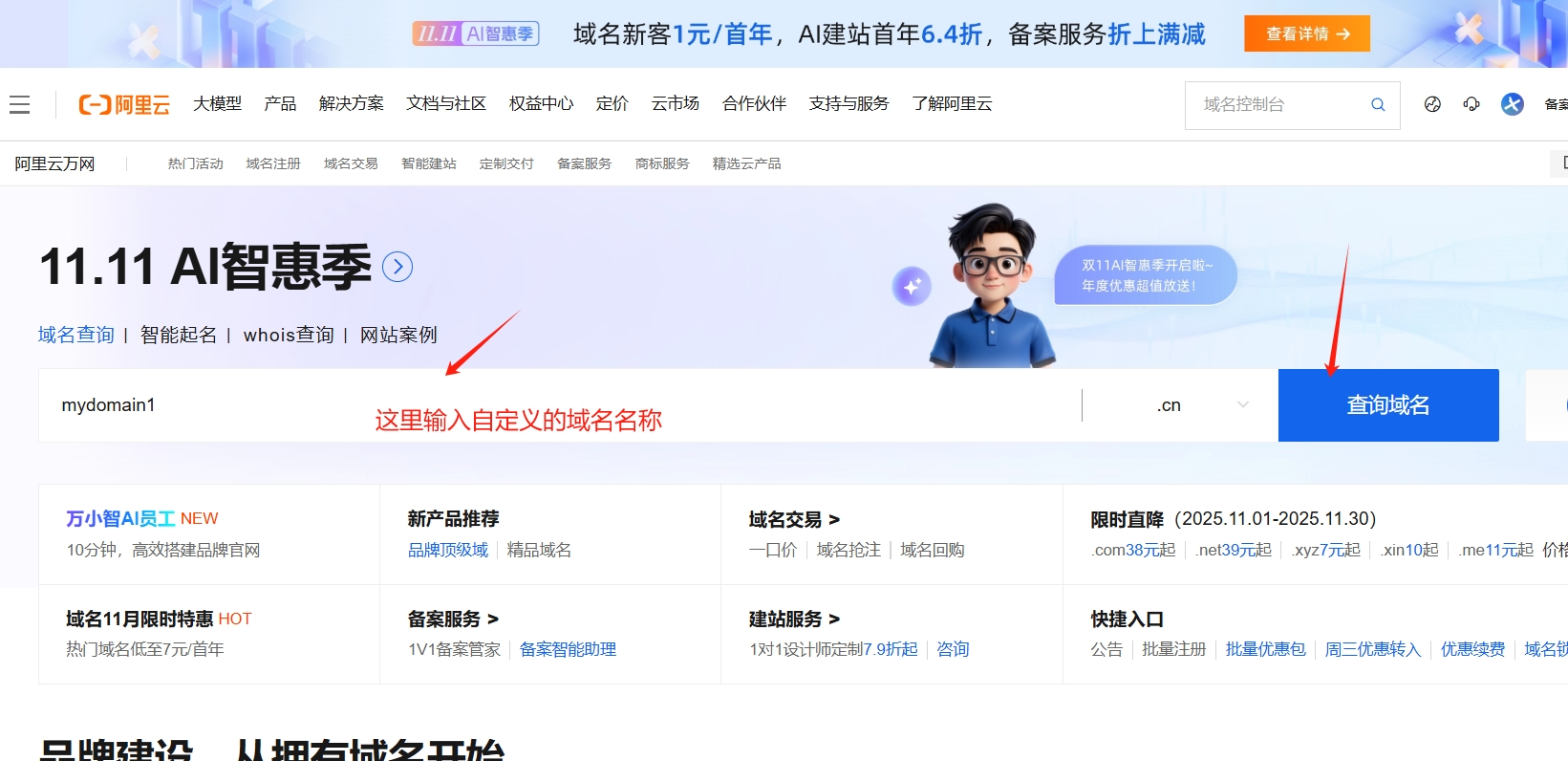Open the 产品 top navigation menu
The image size is (1568, 761).
(280, 103)
